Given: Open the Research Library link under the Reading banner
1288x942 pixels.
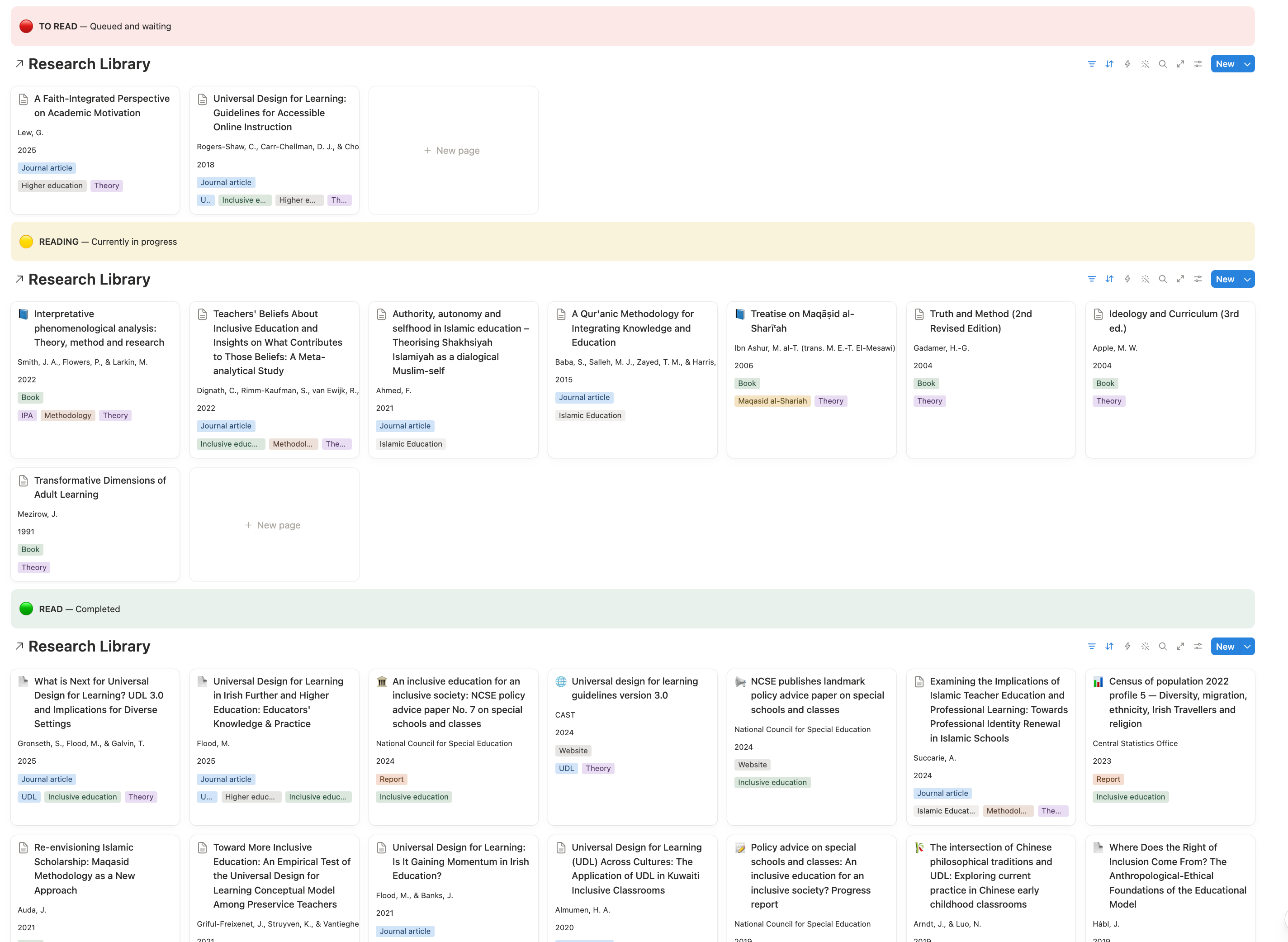Looking at the screenshot, I should tap(89, 279).
